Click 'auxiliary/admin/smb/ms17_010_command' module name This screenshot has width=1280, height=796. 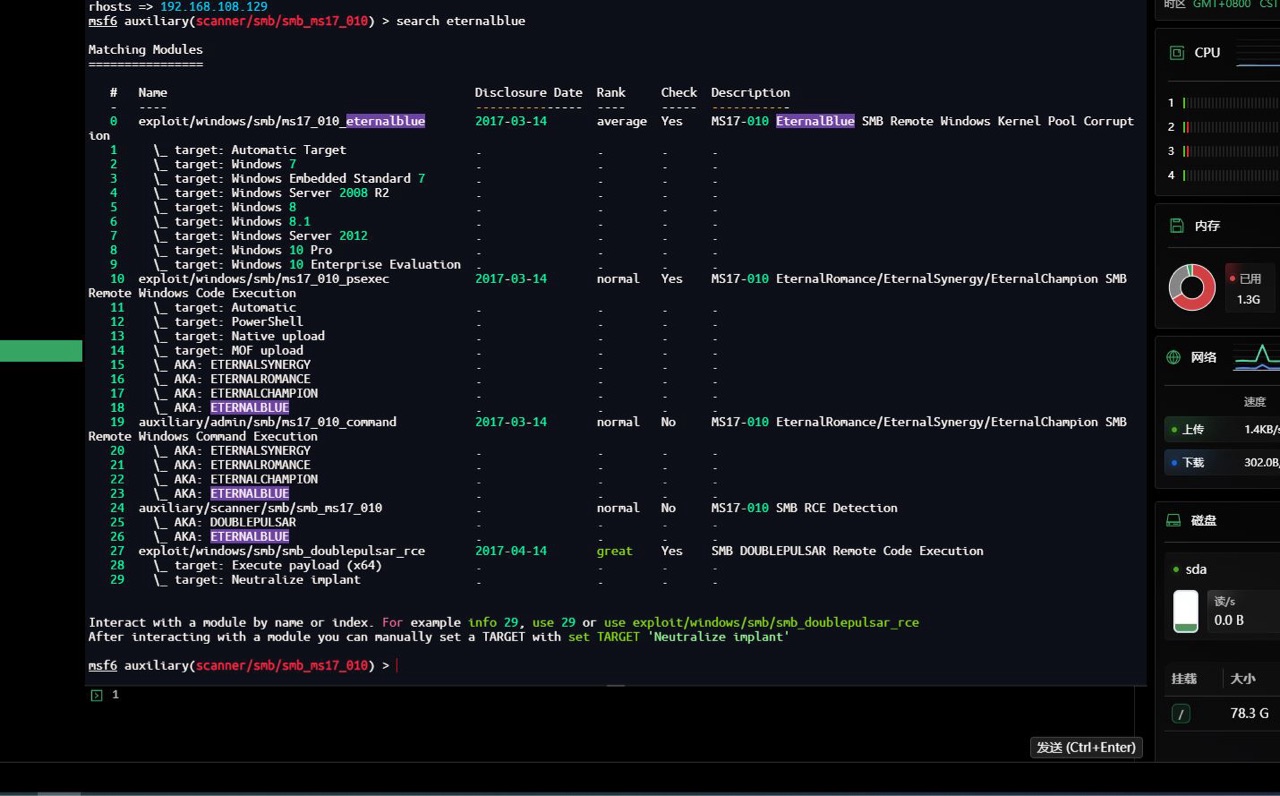click(267, 422)
